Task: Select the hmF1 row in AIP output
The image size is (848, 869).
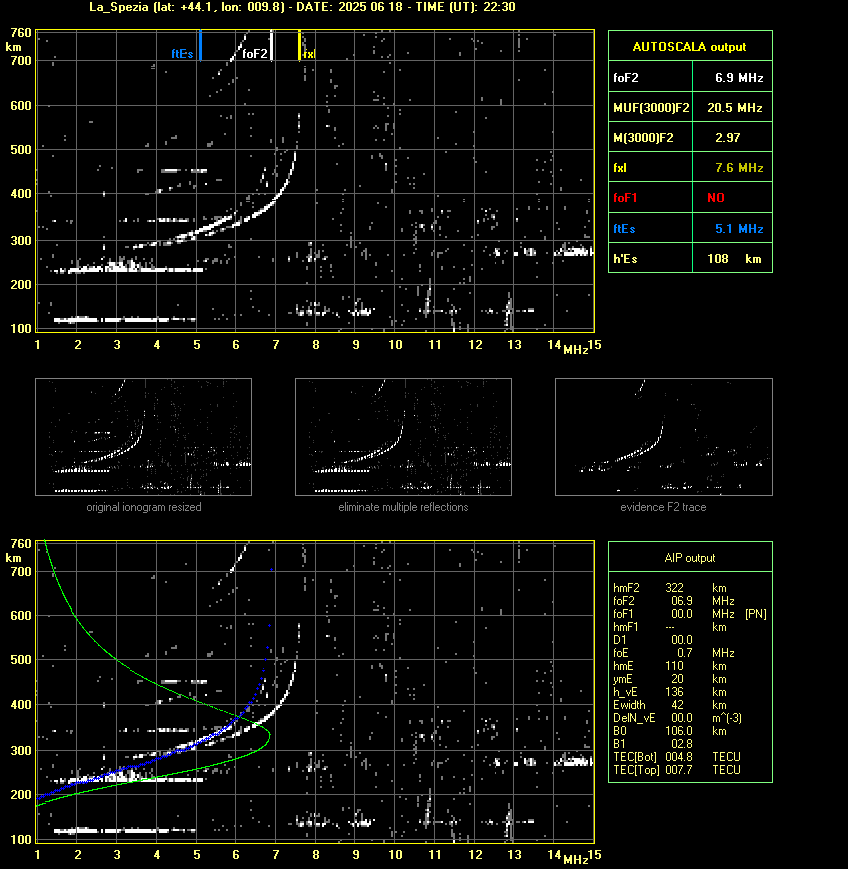Action: pyautogui.click(x=670, y=627)
